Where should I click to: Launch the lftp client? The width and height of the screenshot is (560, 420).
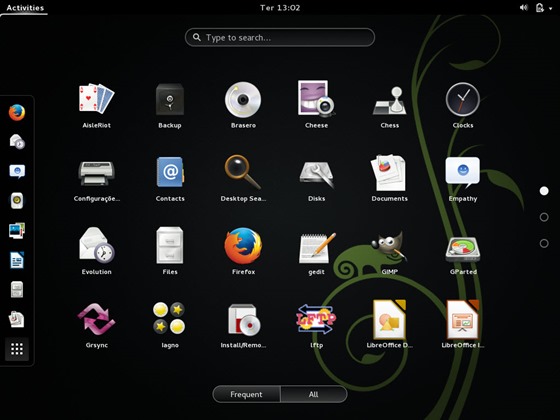point(316,319)
